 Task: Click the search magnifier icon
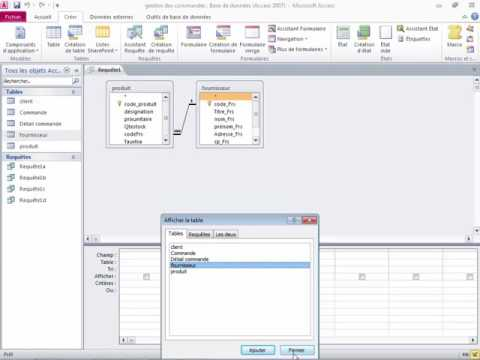[x=76, y=81]
